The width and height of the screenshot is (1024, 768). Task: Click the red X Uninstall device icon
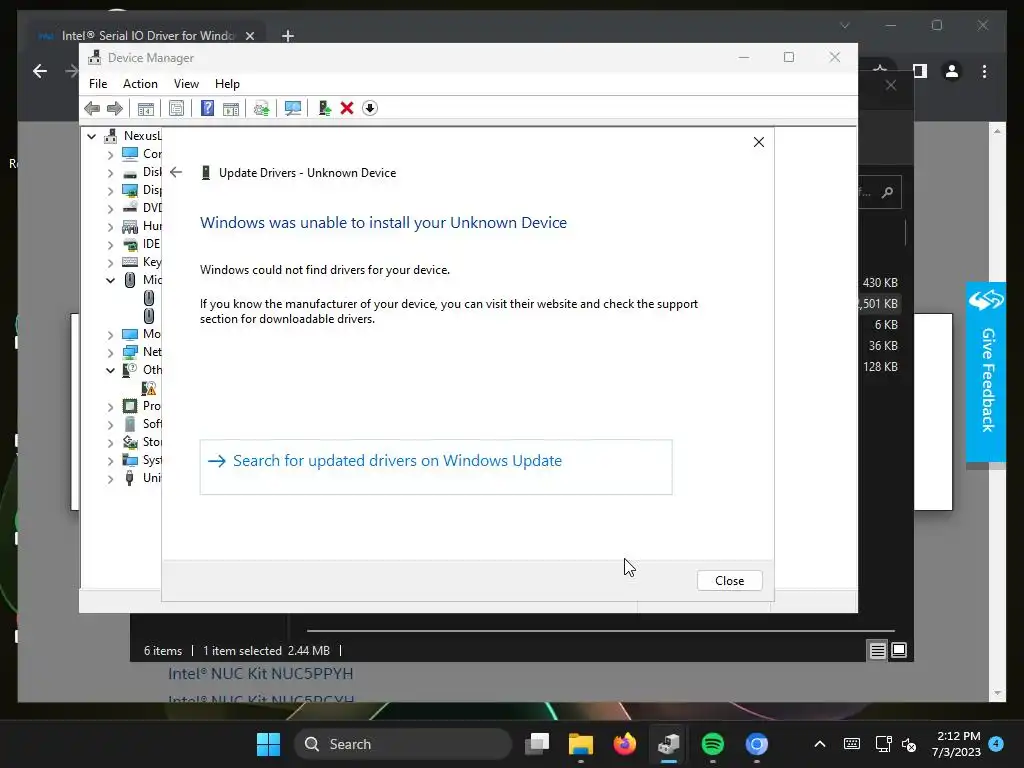(347, 108)
